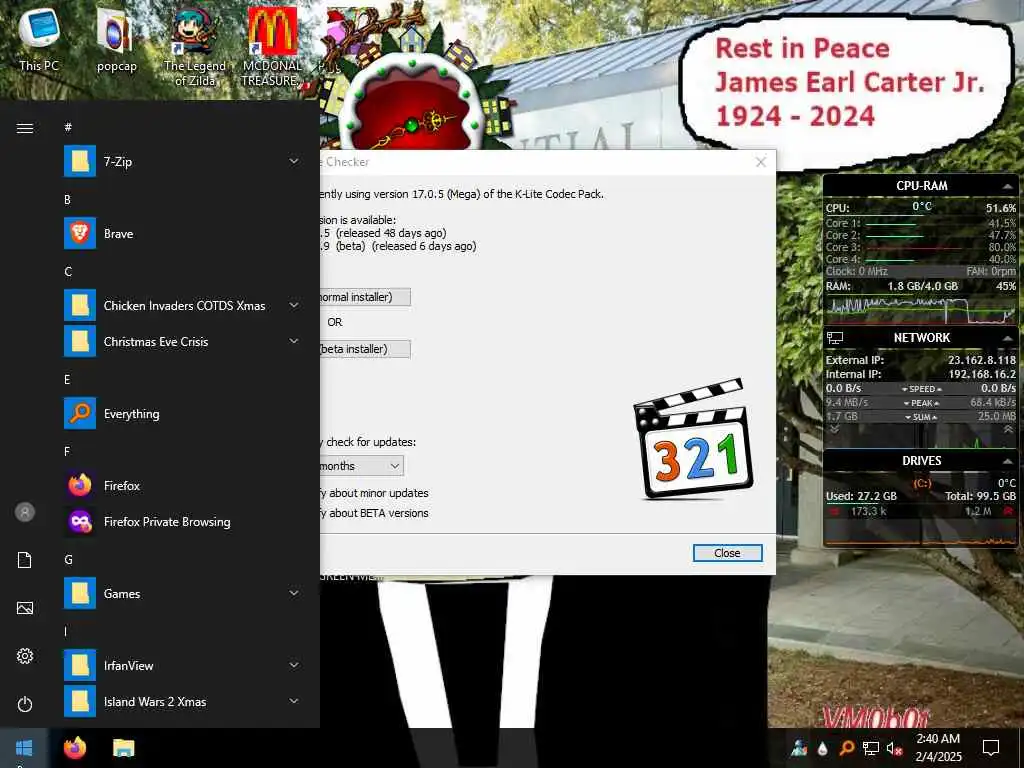Jump to letter G section header
1024x768 pixels.
pyautogui.click(x=68, y=560)
